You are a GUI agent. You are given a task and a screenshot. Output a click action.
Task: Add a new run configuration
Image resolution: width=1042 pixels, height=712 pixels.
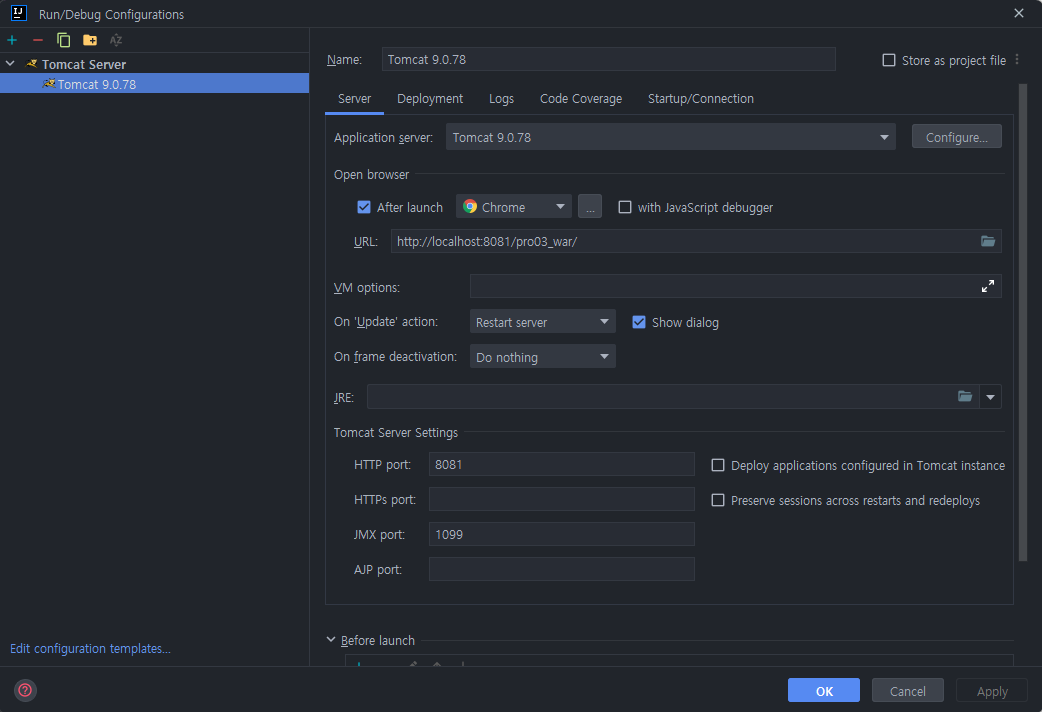click(x=12, y=40)
